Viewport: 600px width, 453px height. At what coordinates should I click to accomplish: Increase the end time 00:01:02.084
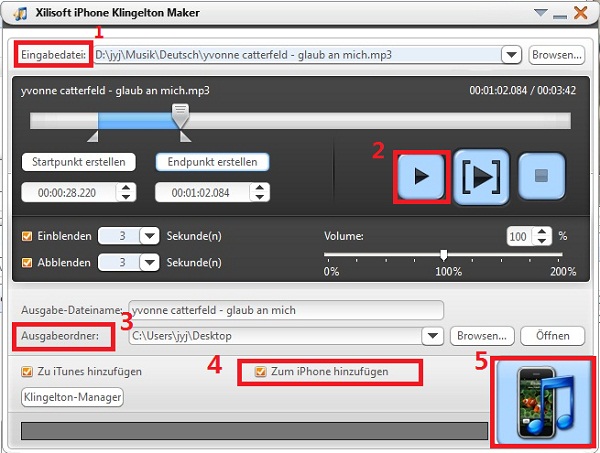pyautogui.click(x=259, y=187)
